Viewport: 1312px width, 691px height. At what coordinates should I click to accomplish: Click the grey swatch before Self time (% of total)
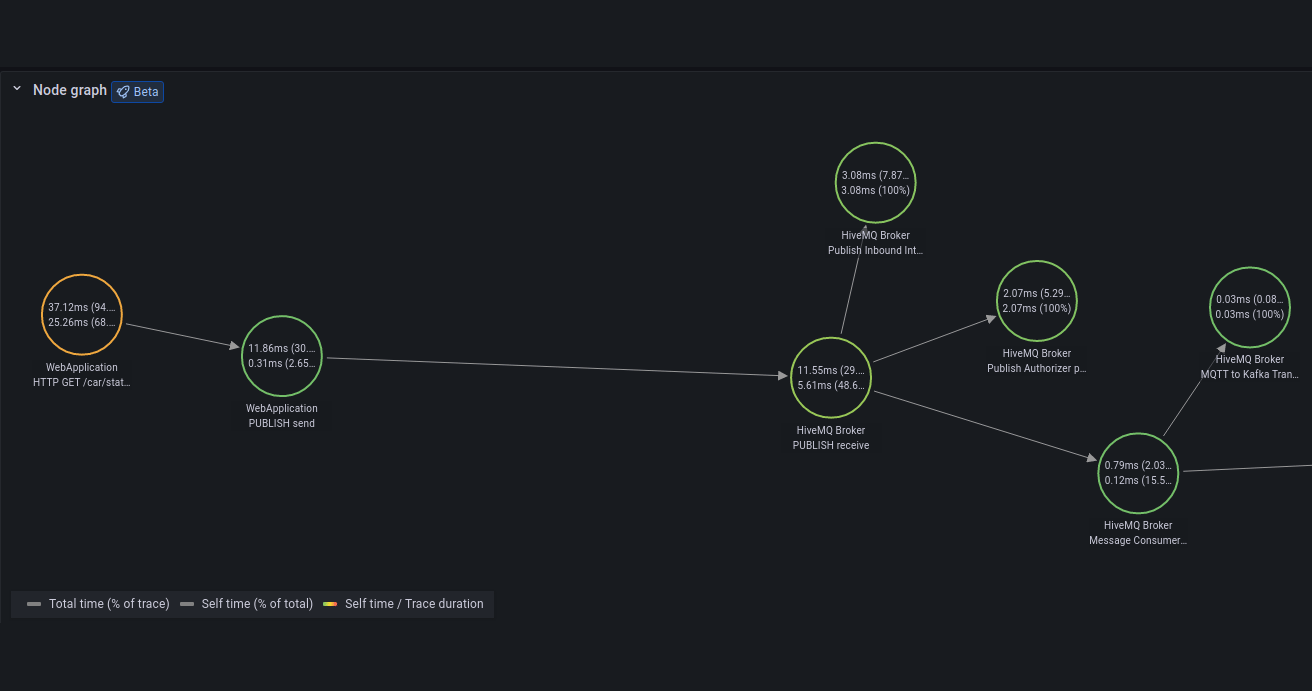[187, 604]
